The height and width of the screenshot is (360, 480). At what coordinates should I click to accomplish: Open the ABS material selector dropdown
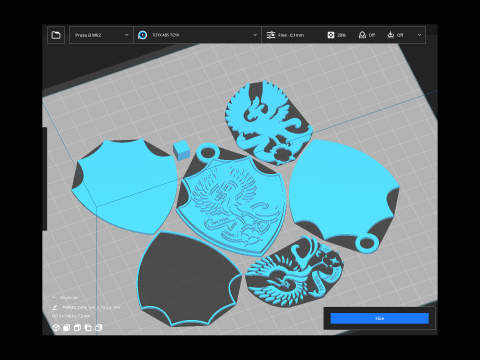(x=198, y=35)
